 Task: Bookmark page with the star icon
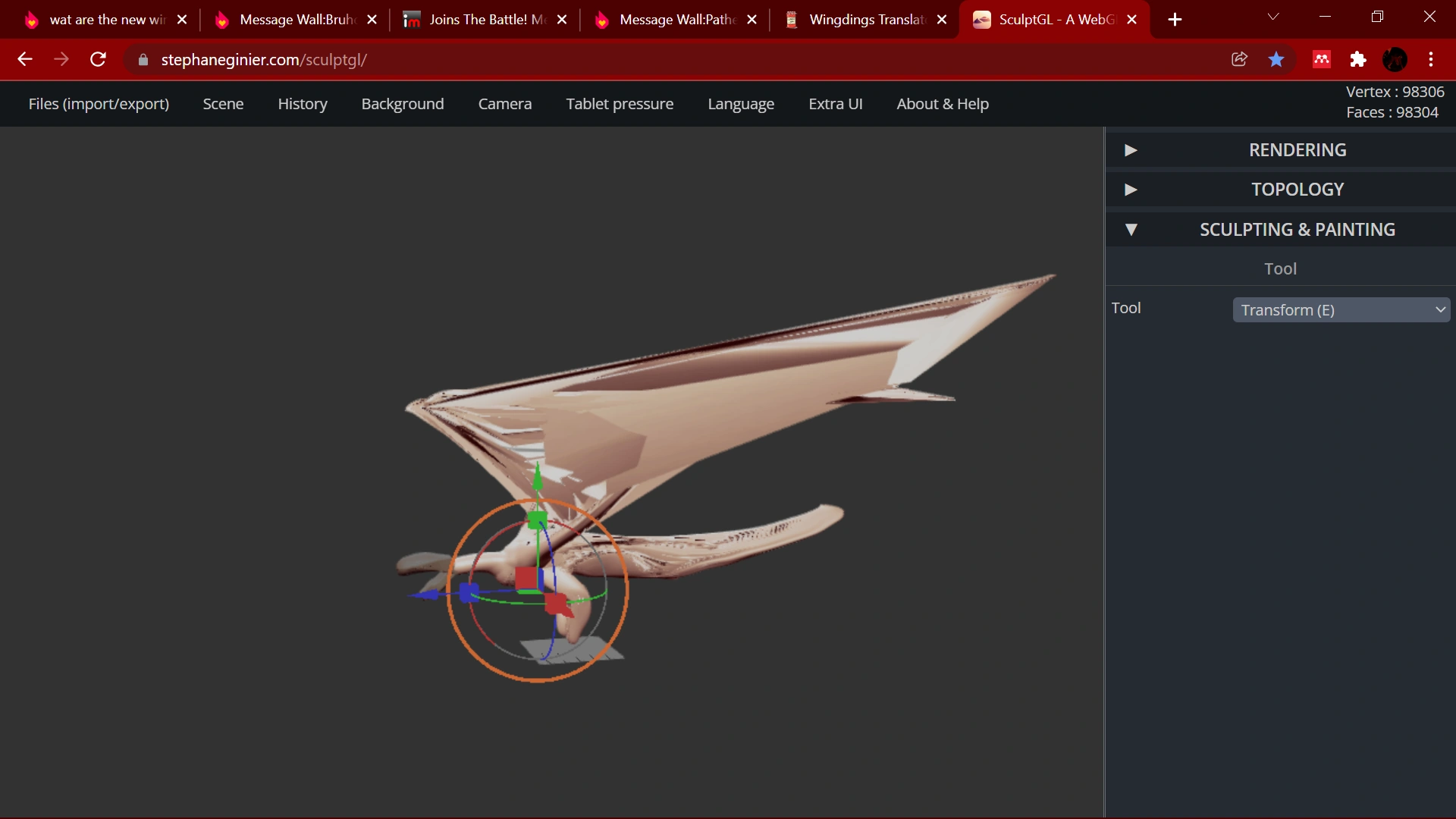click(1276, 59)
